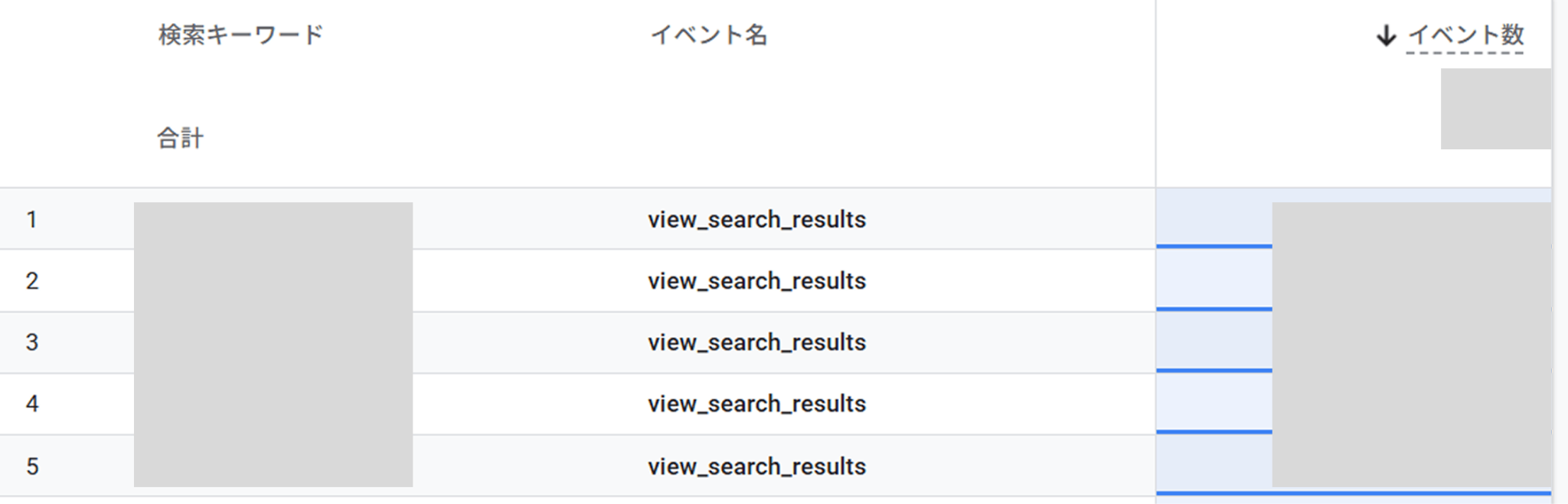This screenshot has height=504, width=1568.
Task: Select the 検索キーワード column header
Action: click(x=241, y=35)
